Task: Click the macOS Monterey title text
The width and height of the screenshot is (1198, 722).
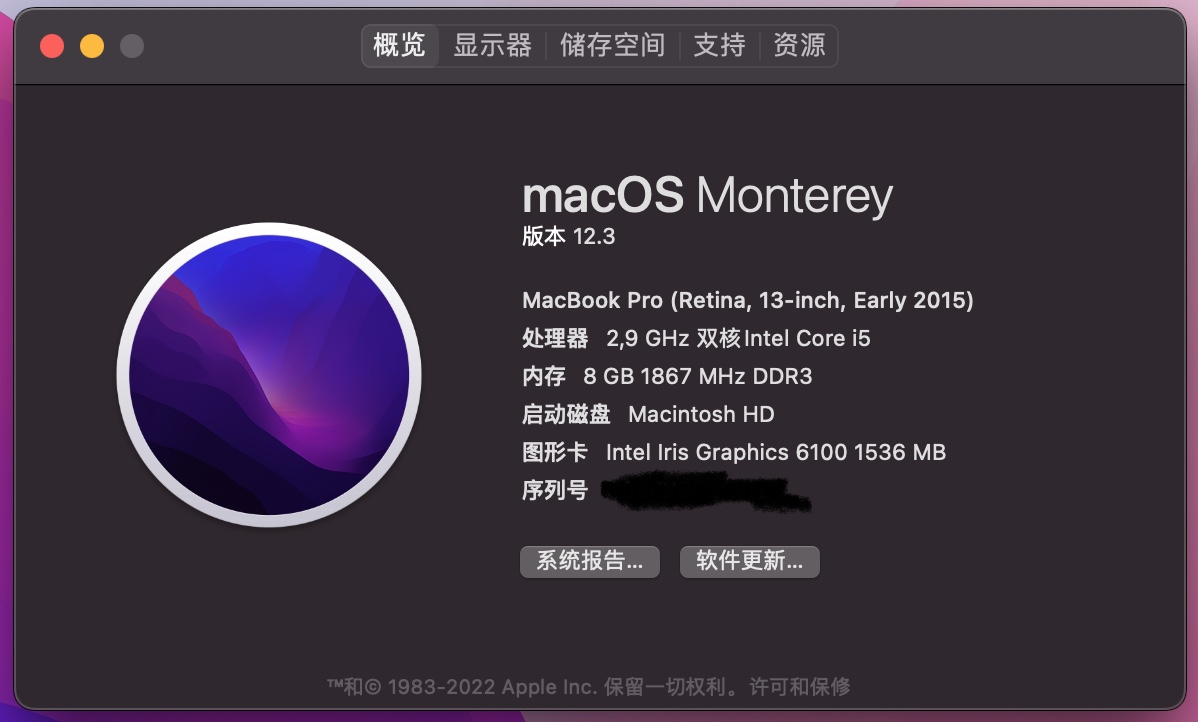Action: pos(707,196)
